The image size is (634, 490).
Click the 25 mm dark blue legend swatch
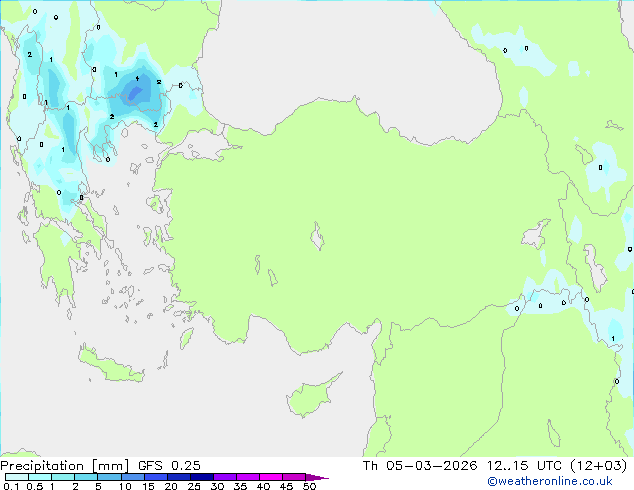tap(201, 477)
